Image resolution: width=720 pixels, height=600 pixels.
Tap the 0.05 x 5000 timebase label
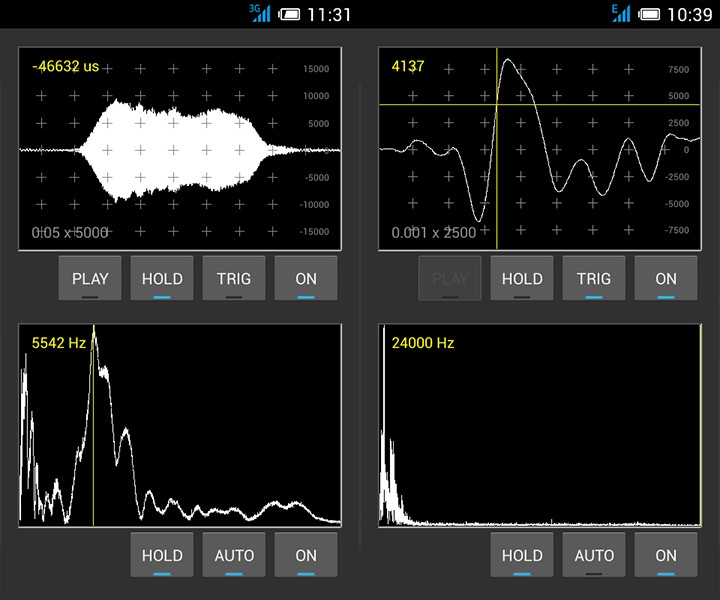pyautogui.click(x=68, y=232)
